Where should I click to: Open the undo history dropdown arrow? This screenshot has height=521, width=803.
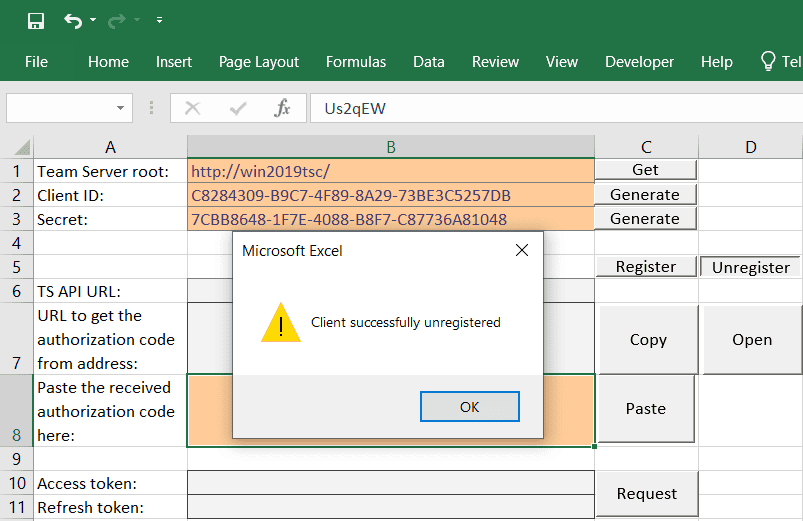pyautogui.click(x=93, y=20)
